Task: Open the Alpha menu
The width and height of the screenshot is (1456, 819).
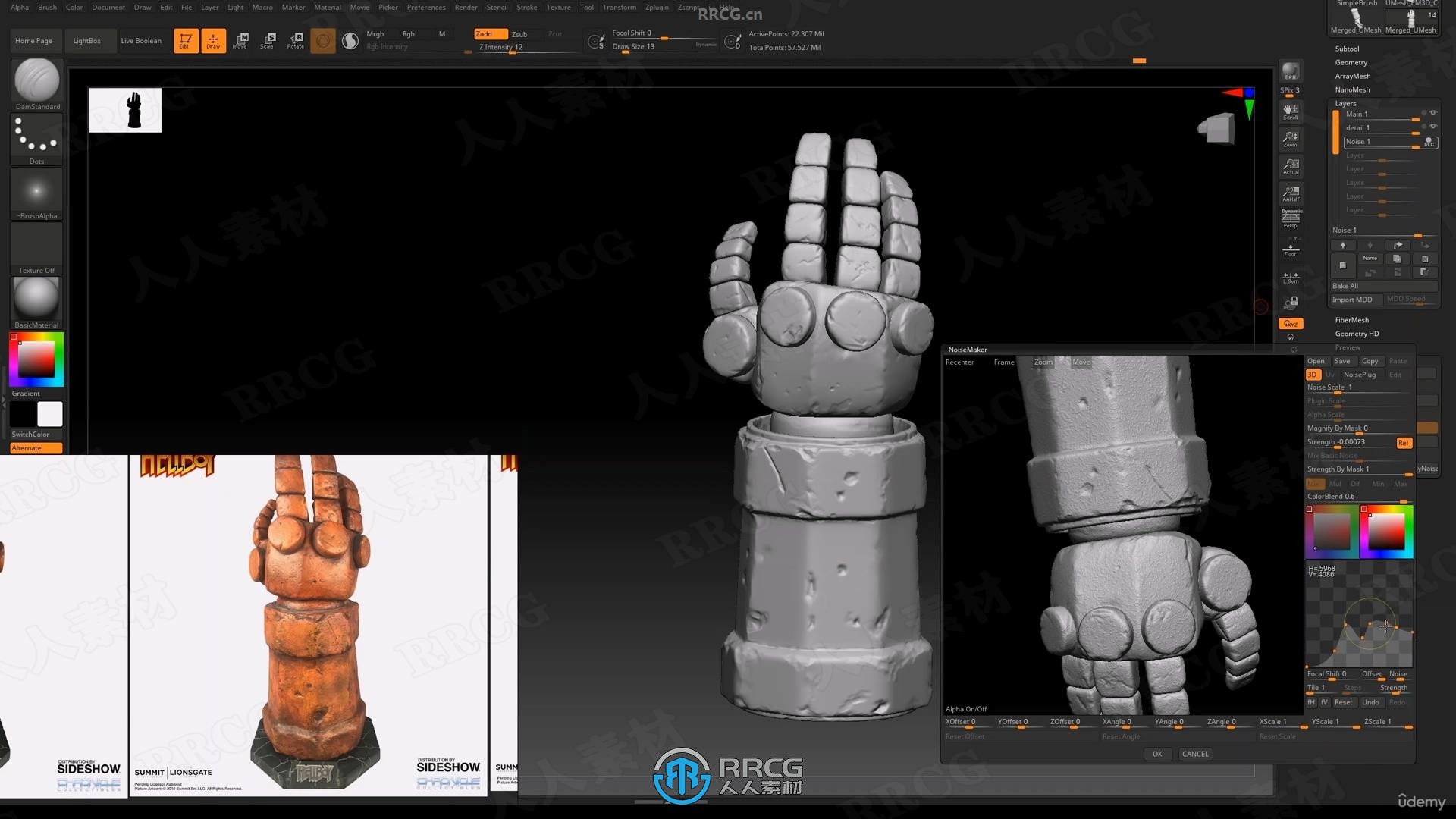Action: point(20,7)
